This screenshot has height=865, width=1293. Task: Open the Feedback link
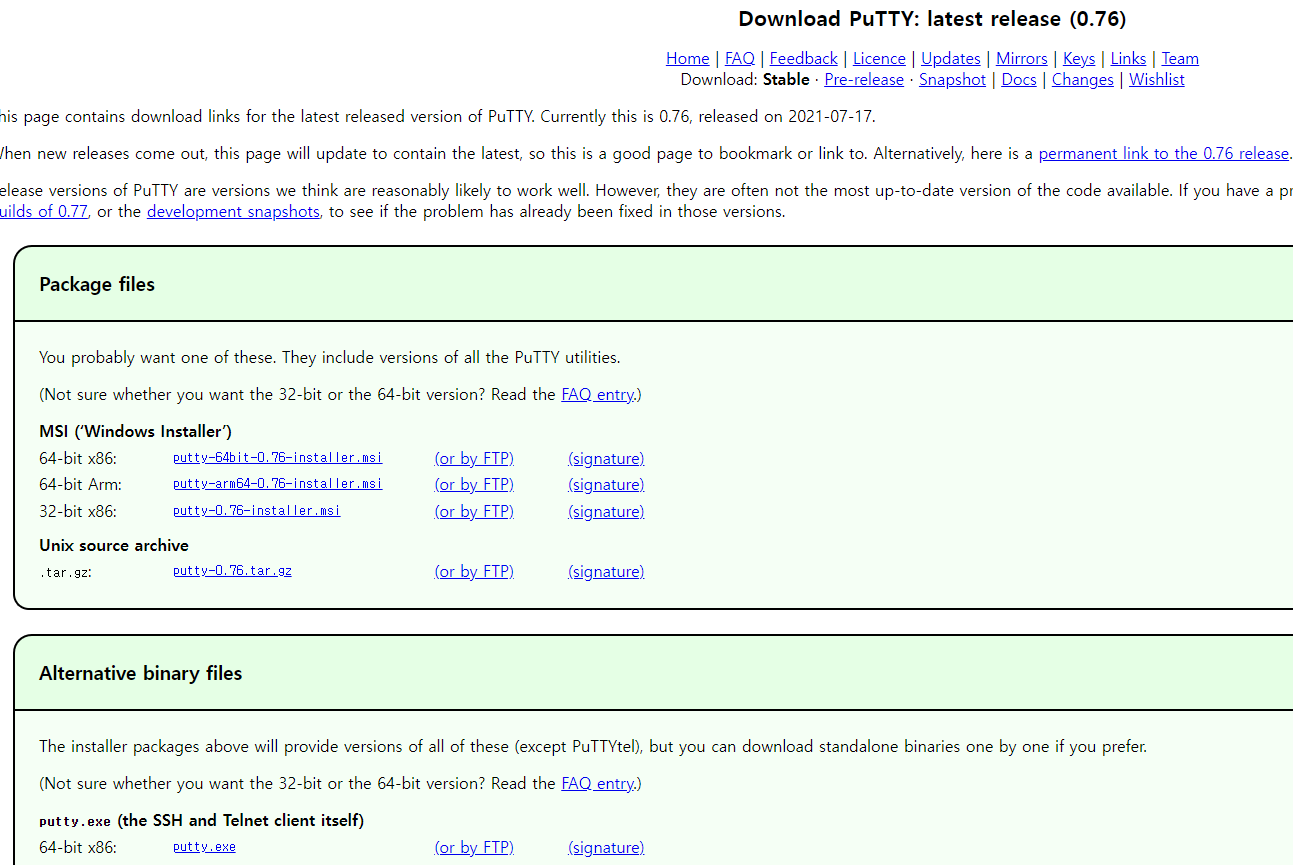(x=804, y=58)
